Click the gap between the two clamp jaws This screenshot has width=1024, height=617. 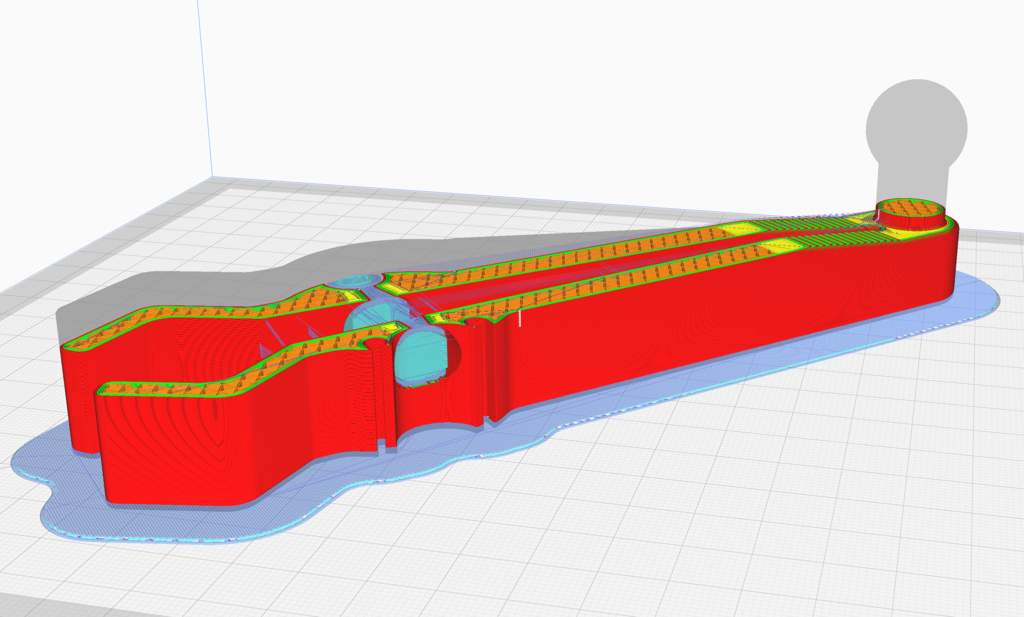click(x=290, y=330)
